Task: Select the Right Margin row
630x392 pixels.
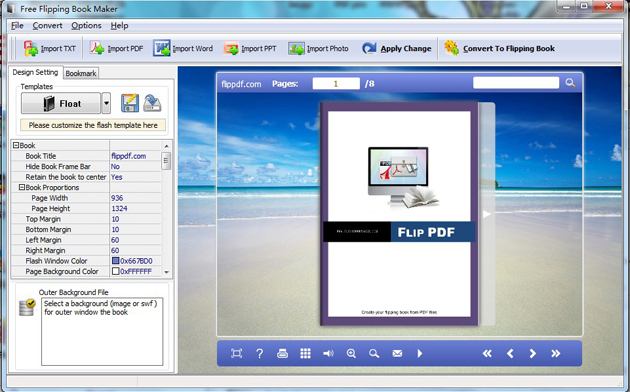Action: (86, 250)
